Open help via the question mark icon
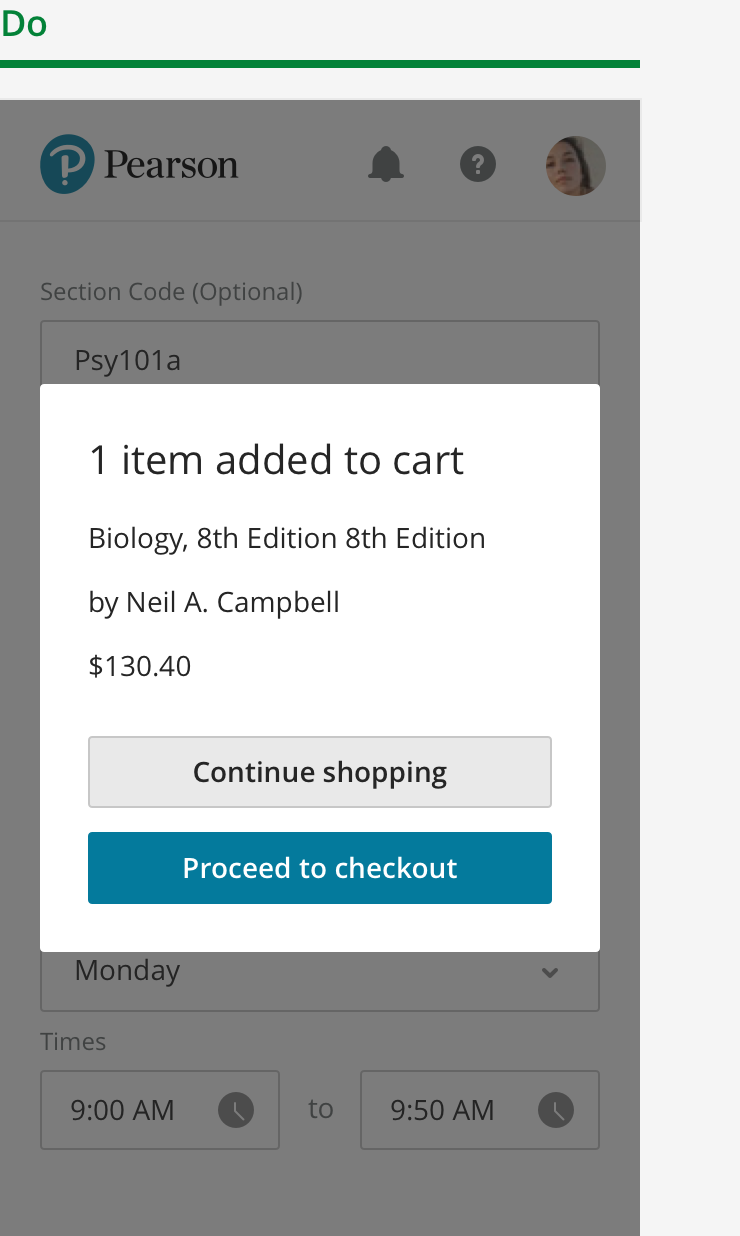Viewport: 740px width, 1236px height. 478,164
